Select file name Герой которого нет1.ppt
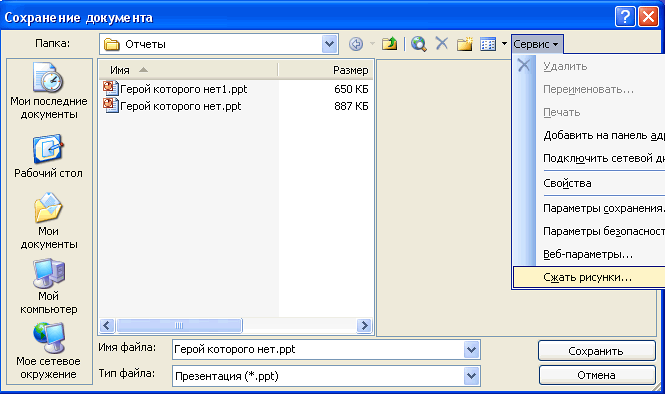This screenshot has height=394, width=665. tap(183, 89)
